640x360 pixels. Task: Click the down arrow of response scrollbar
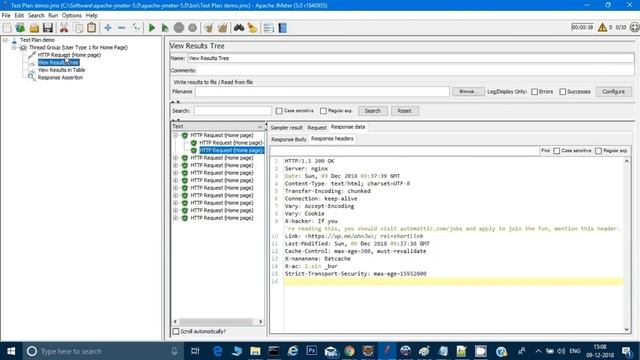[627, 329]
